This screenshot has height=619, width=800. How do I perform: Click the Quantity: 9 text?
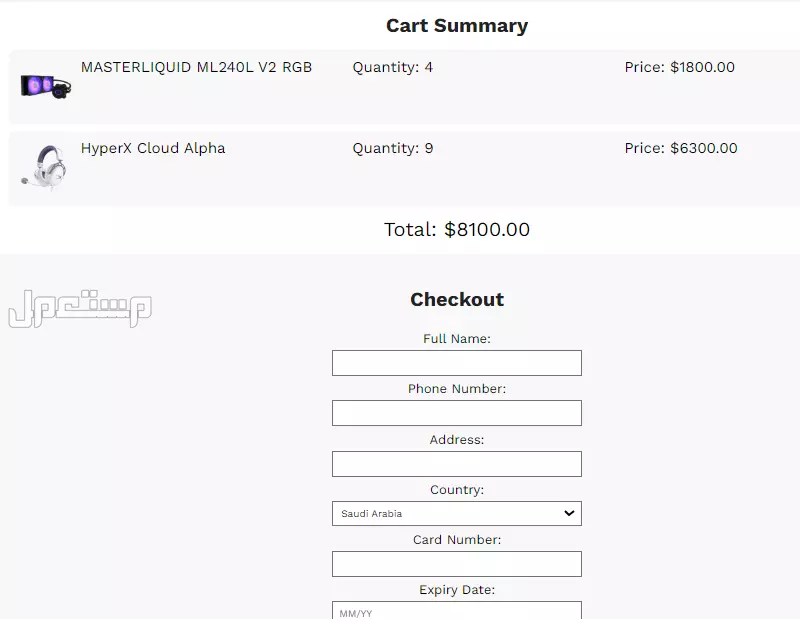(392, 148)
